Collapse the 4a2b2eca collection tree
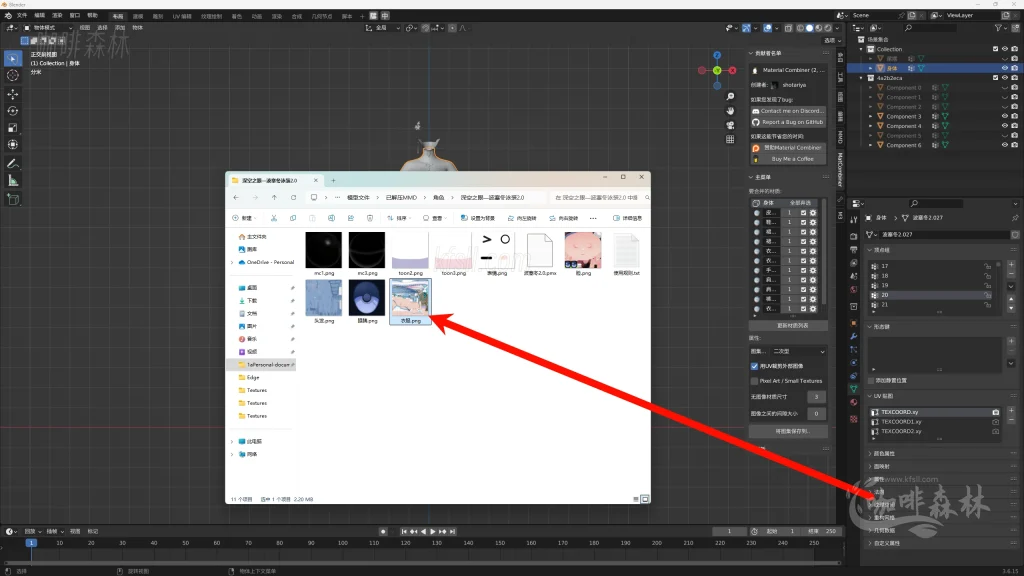 861,78
